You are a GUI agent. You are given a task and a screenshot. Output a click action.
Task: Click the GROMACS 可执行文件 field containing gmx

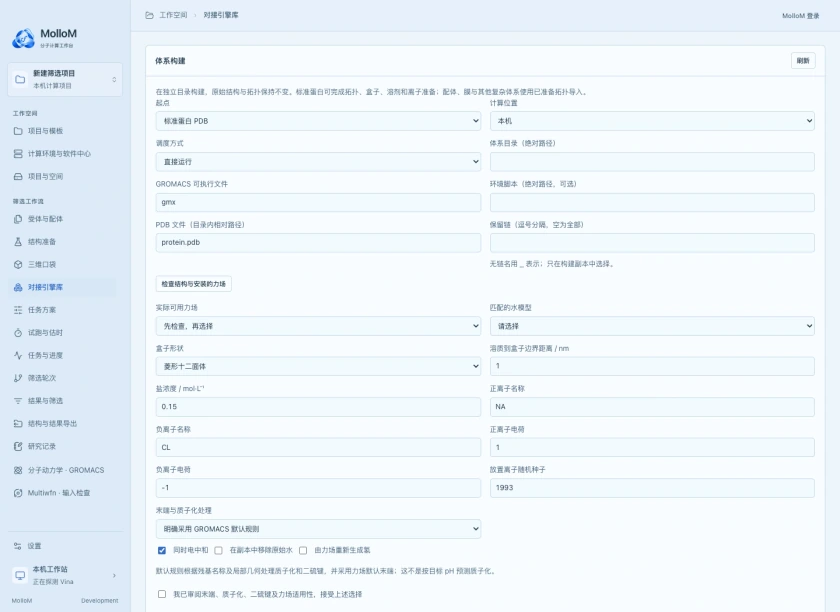(x=318, y=202)
